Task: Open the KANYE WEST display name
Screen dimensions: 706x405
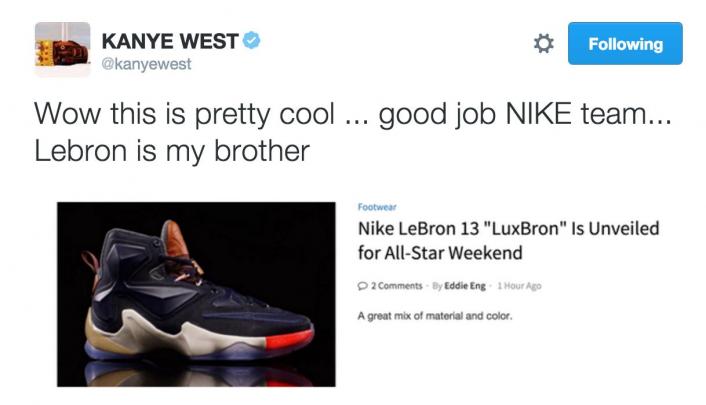Action: [170, 41]
